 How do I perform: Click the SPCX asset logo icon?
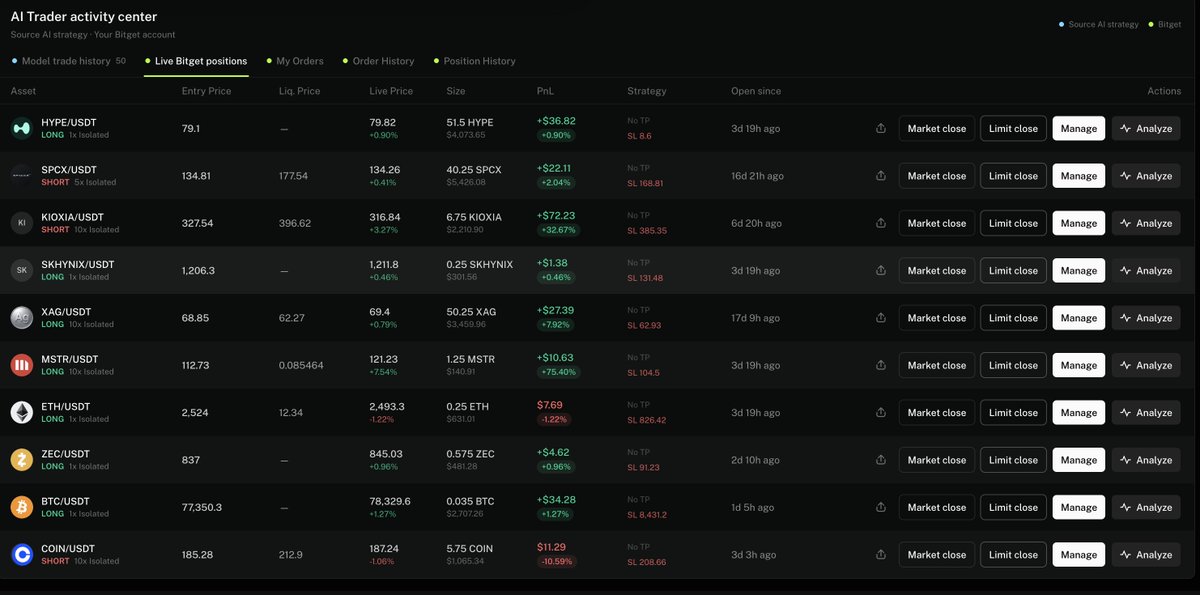click(x=21, y=176)
